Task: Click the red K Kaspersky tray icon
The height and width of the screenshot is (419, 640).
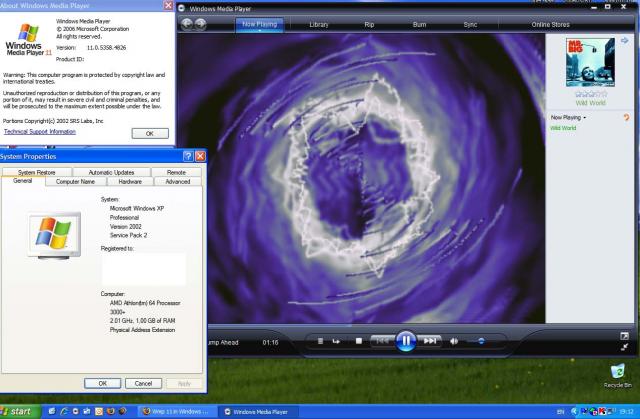Action: pyautogui.click(x=602, y=412)
